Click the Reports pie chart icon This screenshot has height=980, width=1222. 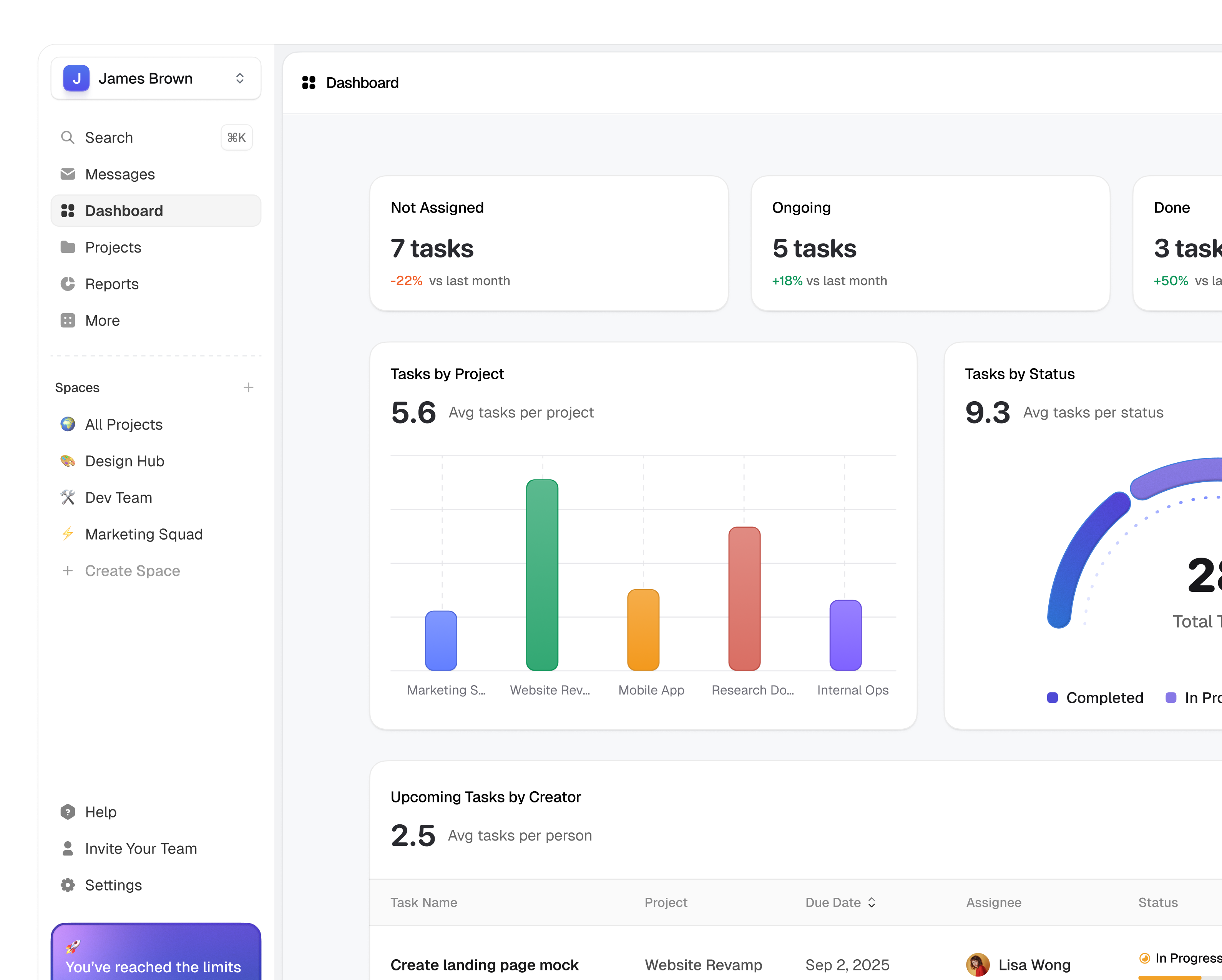[x=68, y=284]
